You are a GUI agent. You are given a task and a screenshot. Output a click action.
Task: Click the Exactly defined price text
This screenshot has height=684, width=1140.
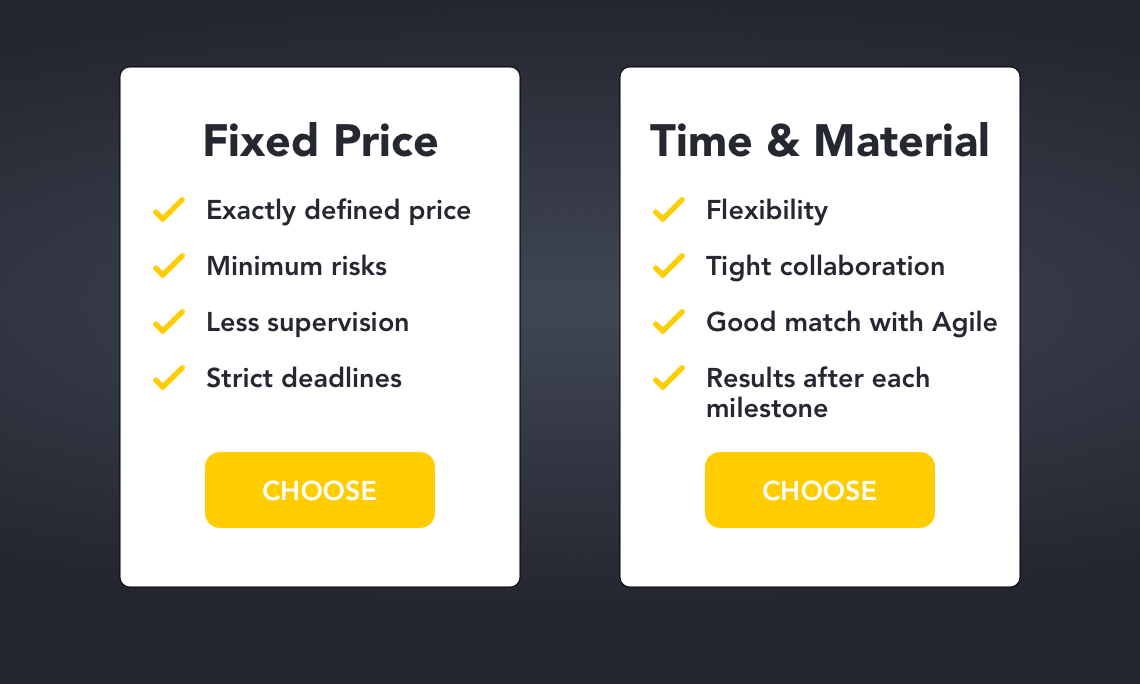[x=339, y=211]
